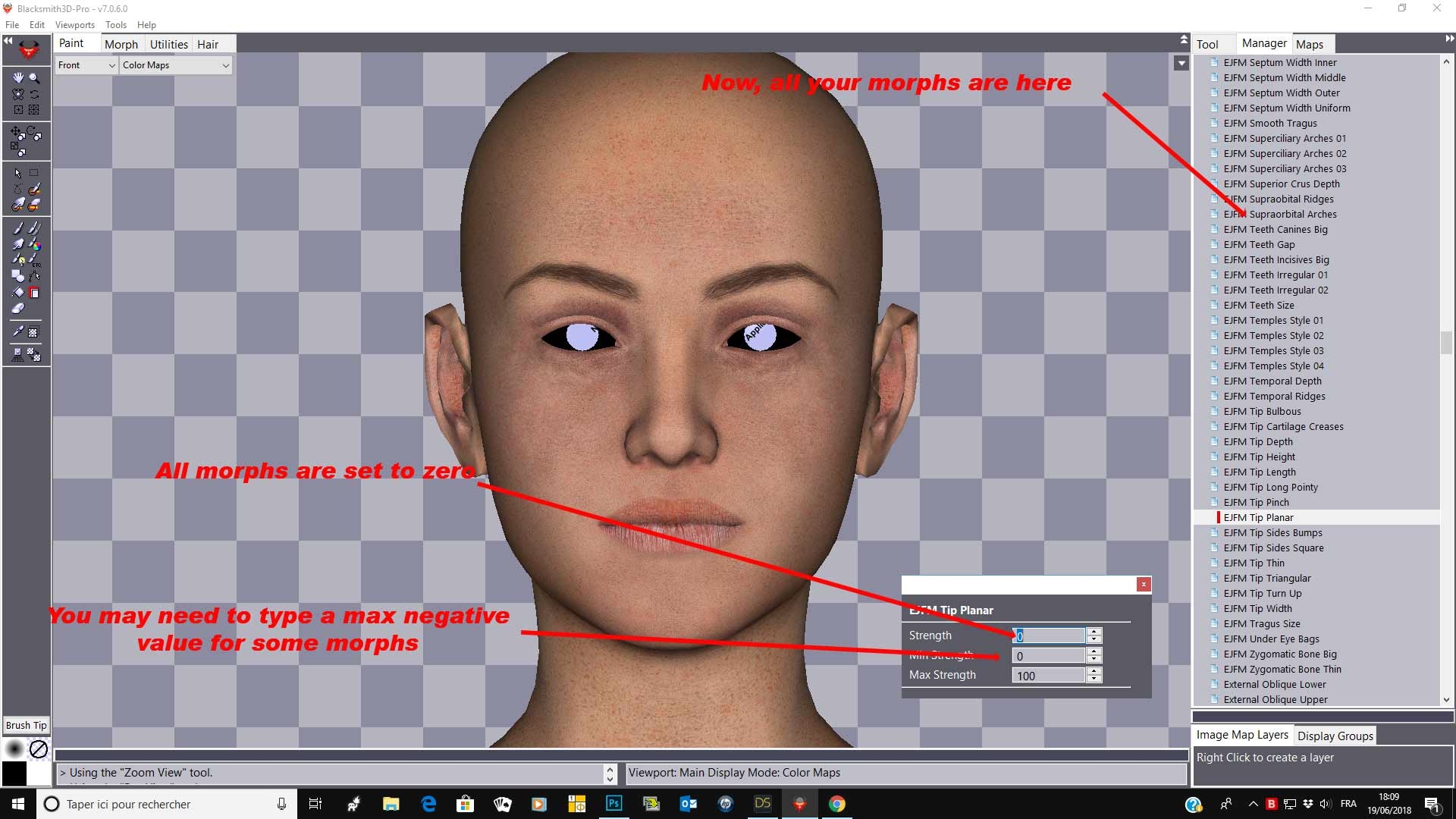The image size is (1456, 819).
Task: Select the Move tool in the toolbar
Action: click(17, 131)
